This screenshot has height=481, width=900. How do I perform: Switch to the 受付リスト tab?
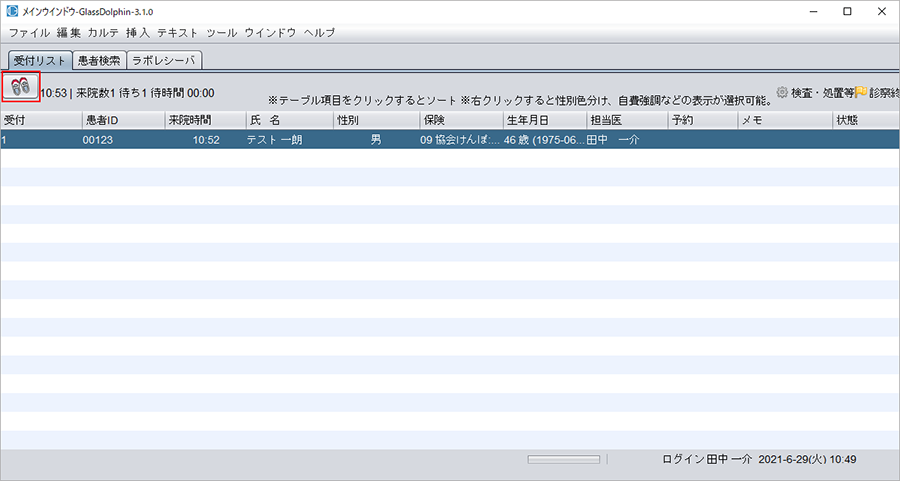click(x=40, y=60)
